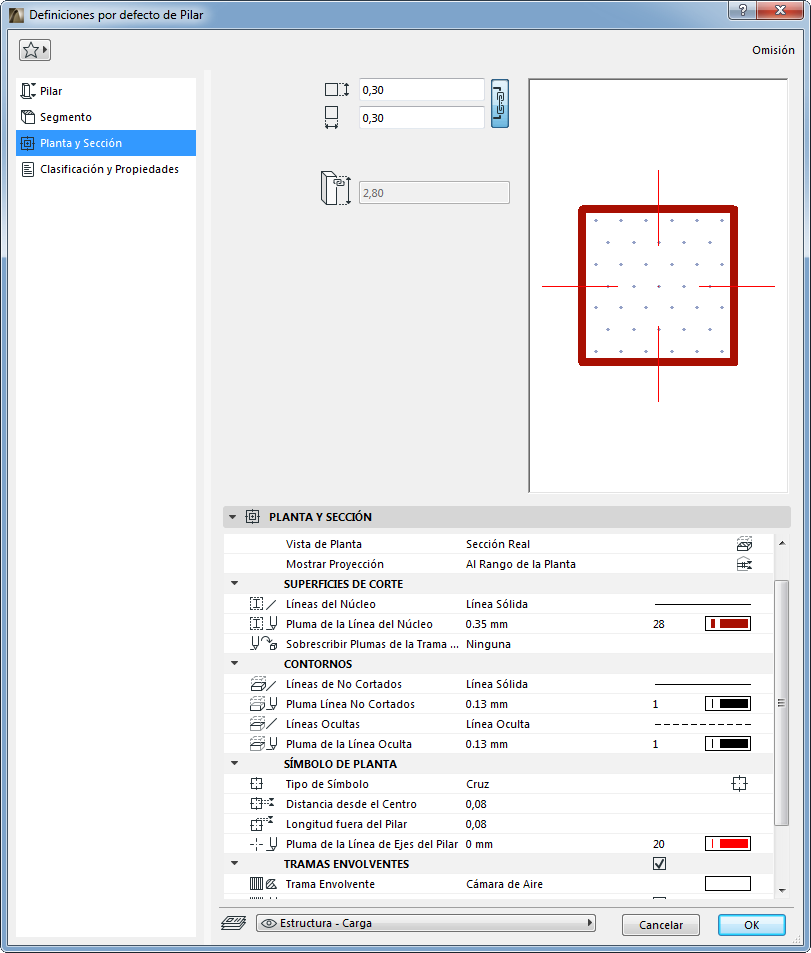Collapse the PLANTA Y SECCIÓN panel
Viewport: 811px width, 953px height.
pyautogui.click(x=232, y=517)
